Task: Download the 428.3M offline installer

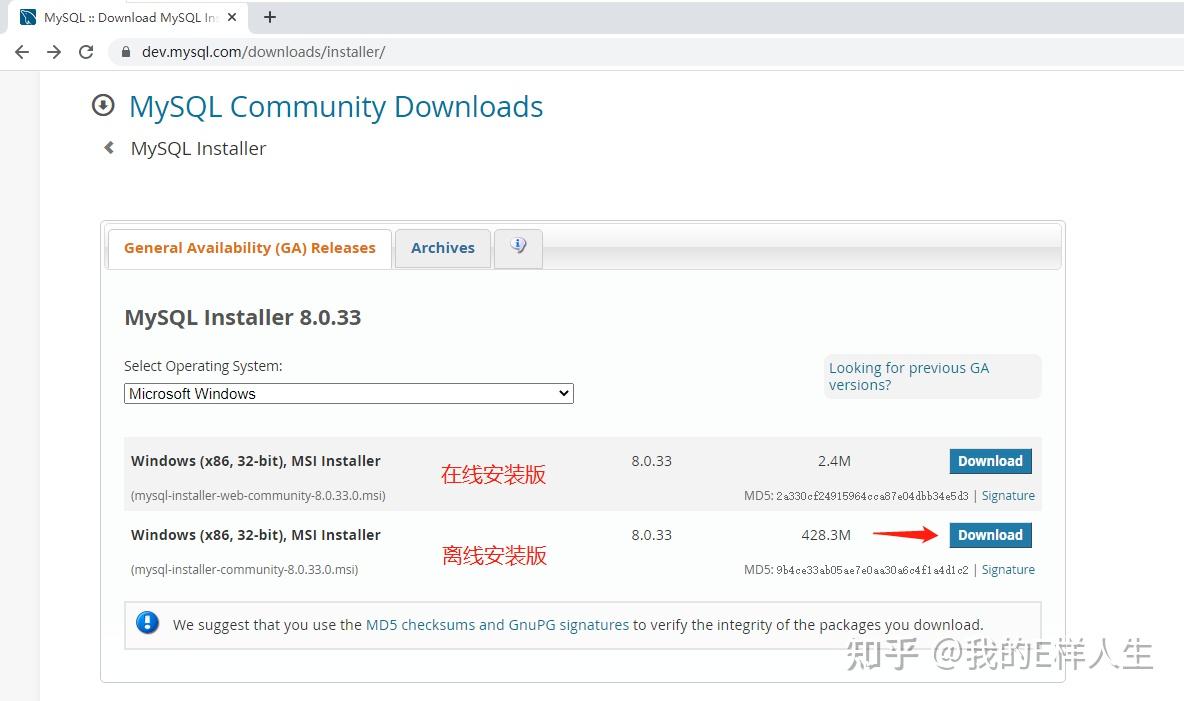Action: [990, 535]
